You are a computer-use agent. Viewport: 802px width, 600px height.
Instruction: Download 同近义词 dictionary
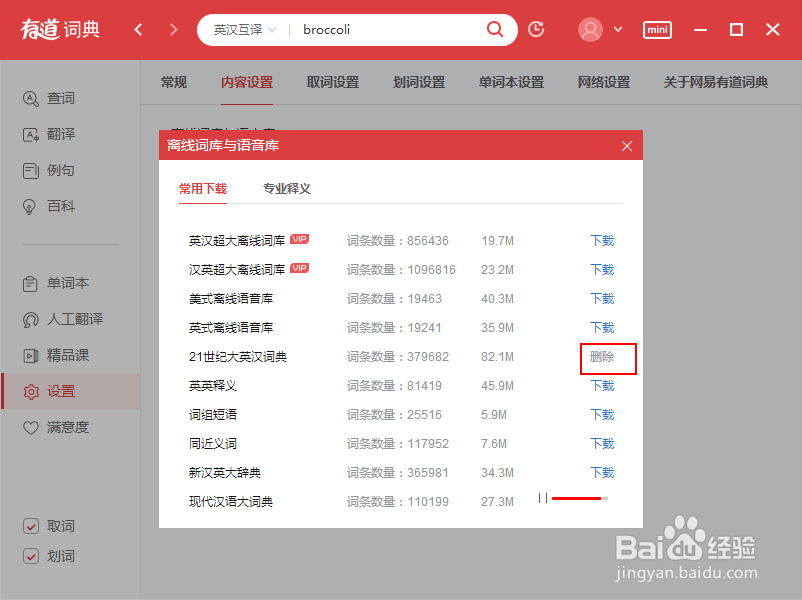(602, 443)
